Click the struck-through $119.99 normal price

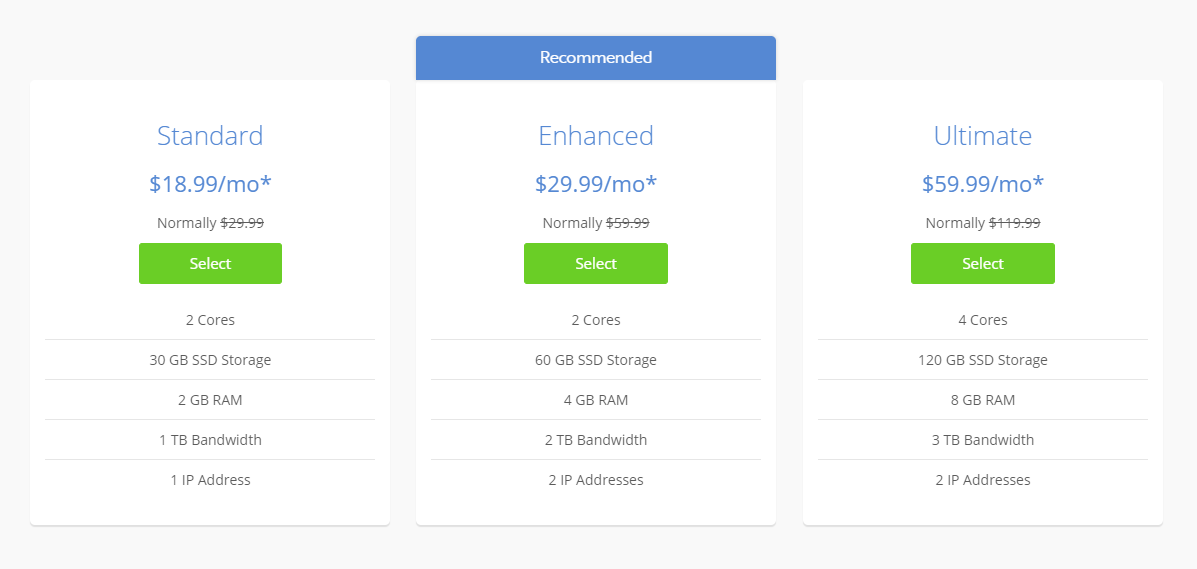point(1014,223)
